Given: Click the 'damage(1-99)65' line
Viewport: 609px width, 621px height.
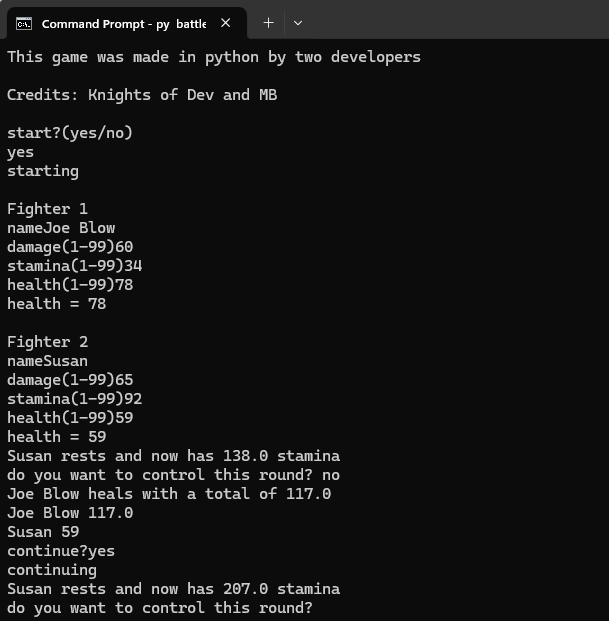Looking at the screenshot, I should click(70, 380).
